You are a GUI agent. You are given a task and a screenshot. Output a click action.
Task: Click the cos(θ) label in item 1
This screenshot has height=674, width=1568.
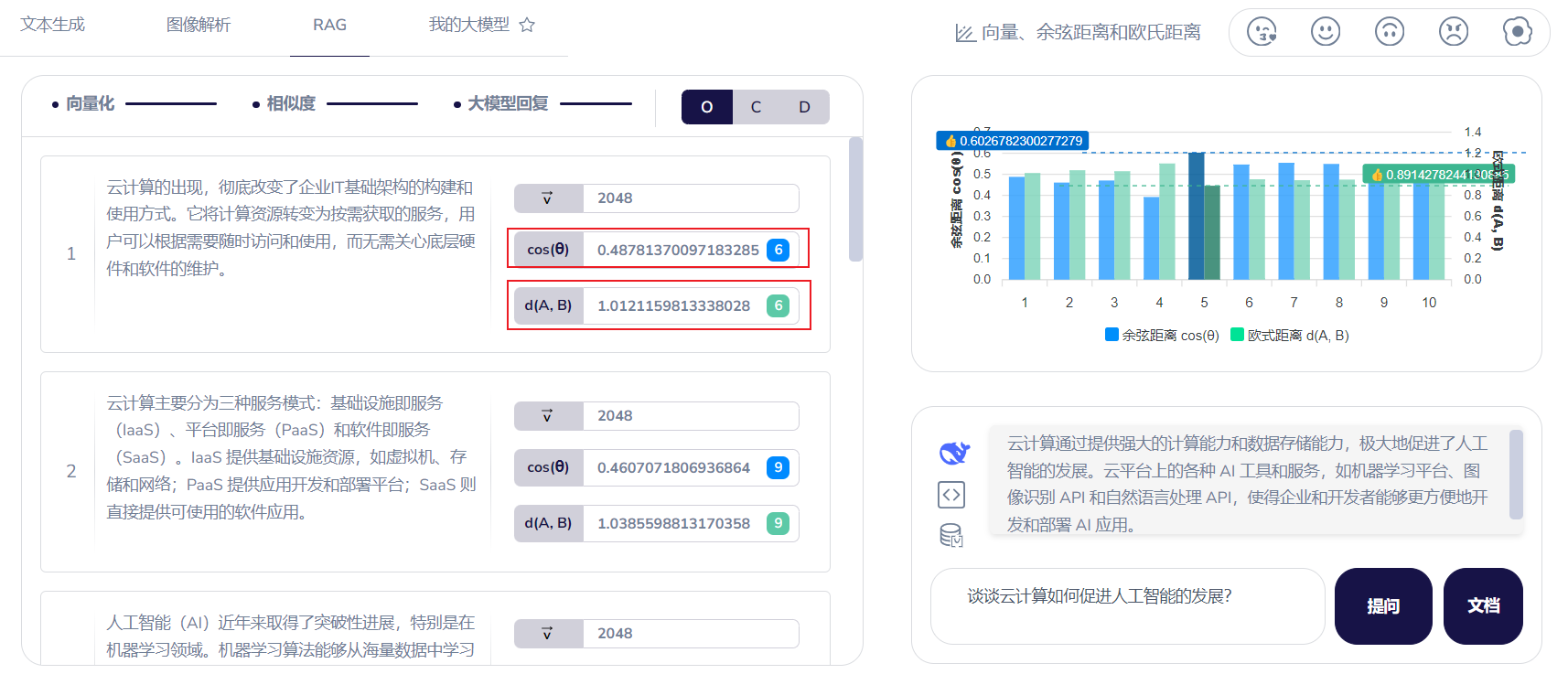click(x=548, y=250)
